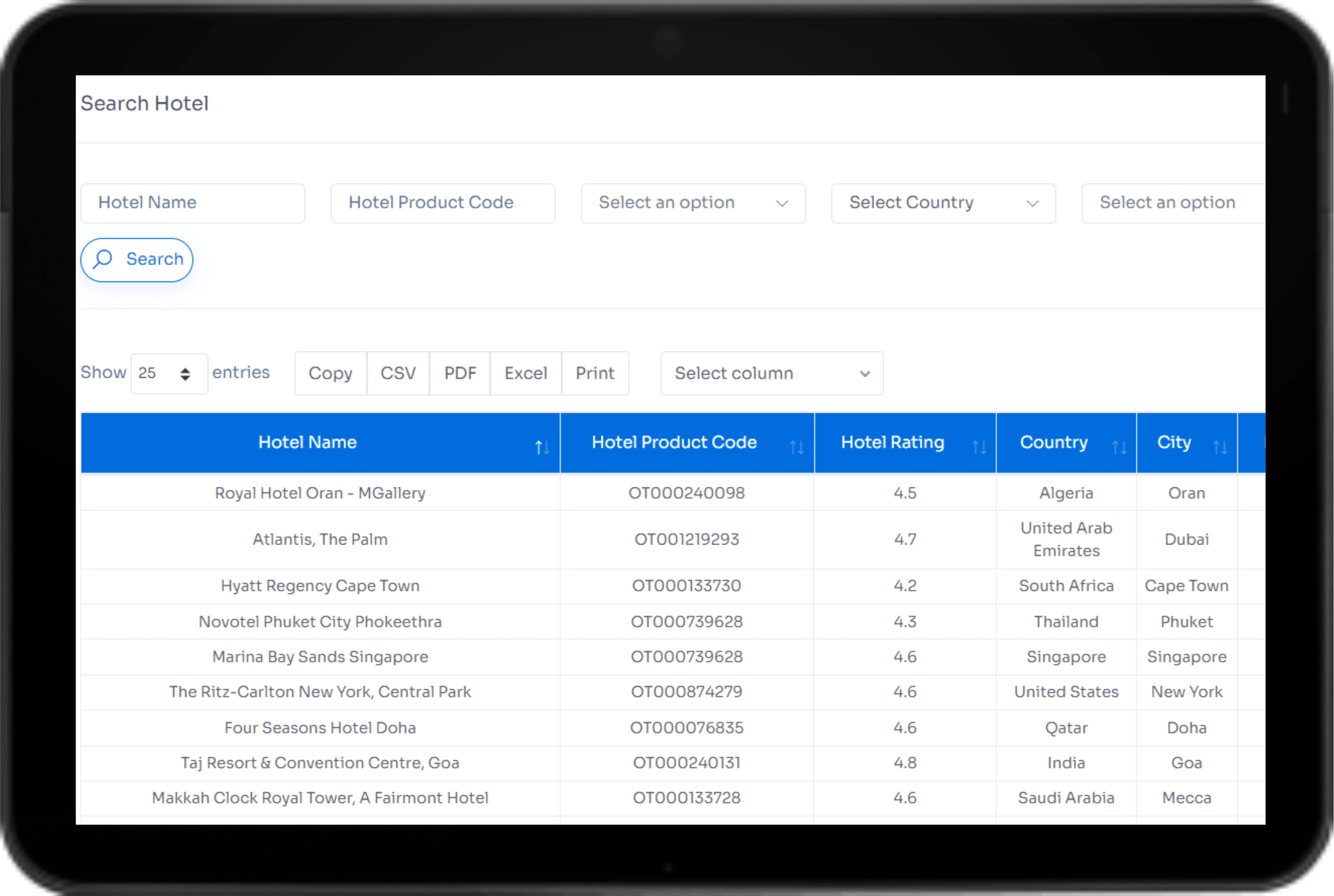Screen dimensions: 1334x896
Task: Click product code OT000133730
Action: [687, 586]
